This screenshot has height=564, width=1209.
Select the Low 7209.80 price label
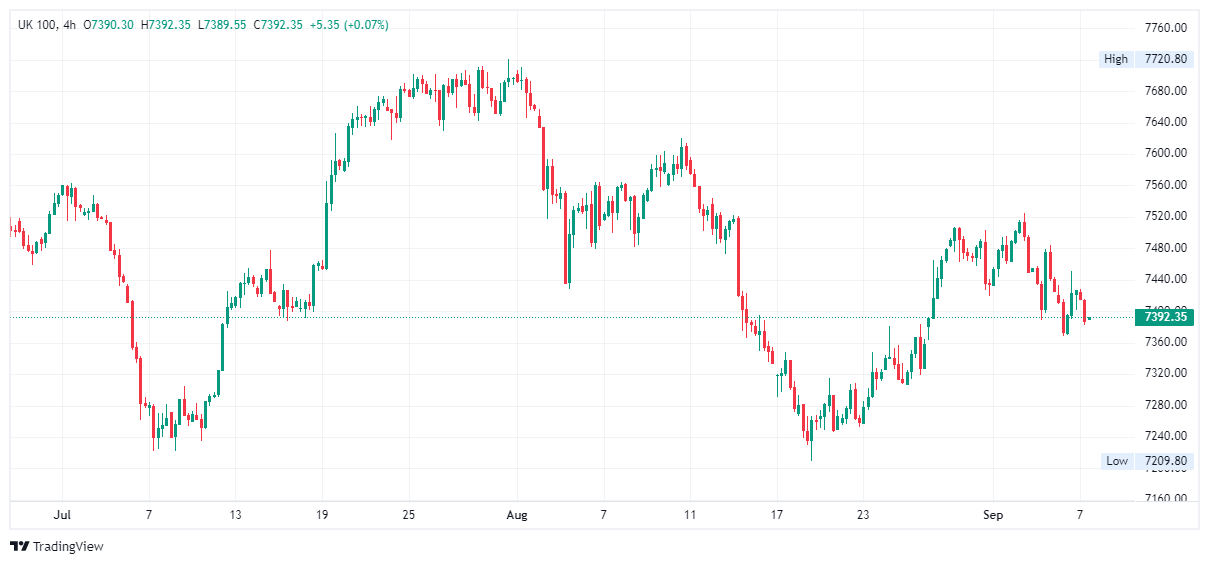1145,461
